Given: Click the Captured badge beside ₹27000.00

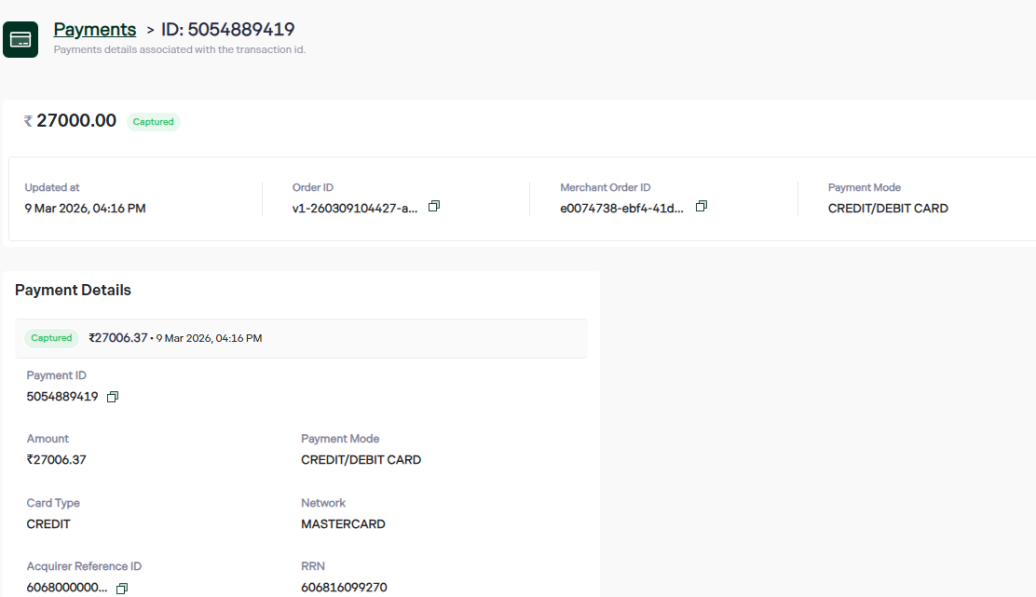Looking at the screenshot, I should [x=153, y=122].
